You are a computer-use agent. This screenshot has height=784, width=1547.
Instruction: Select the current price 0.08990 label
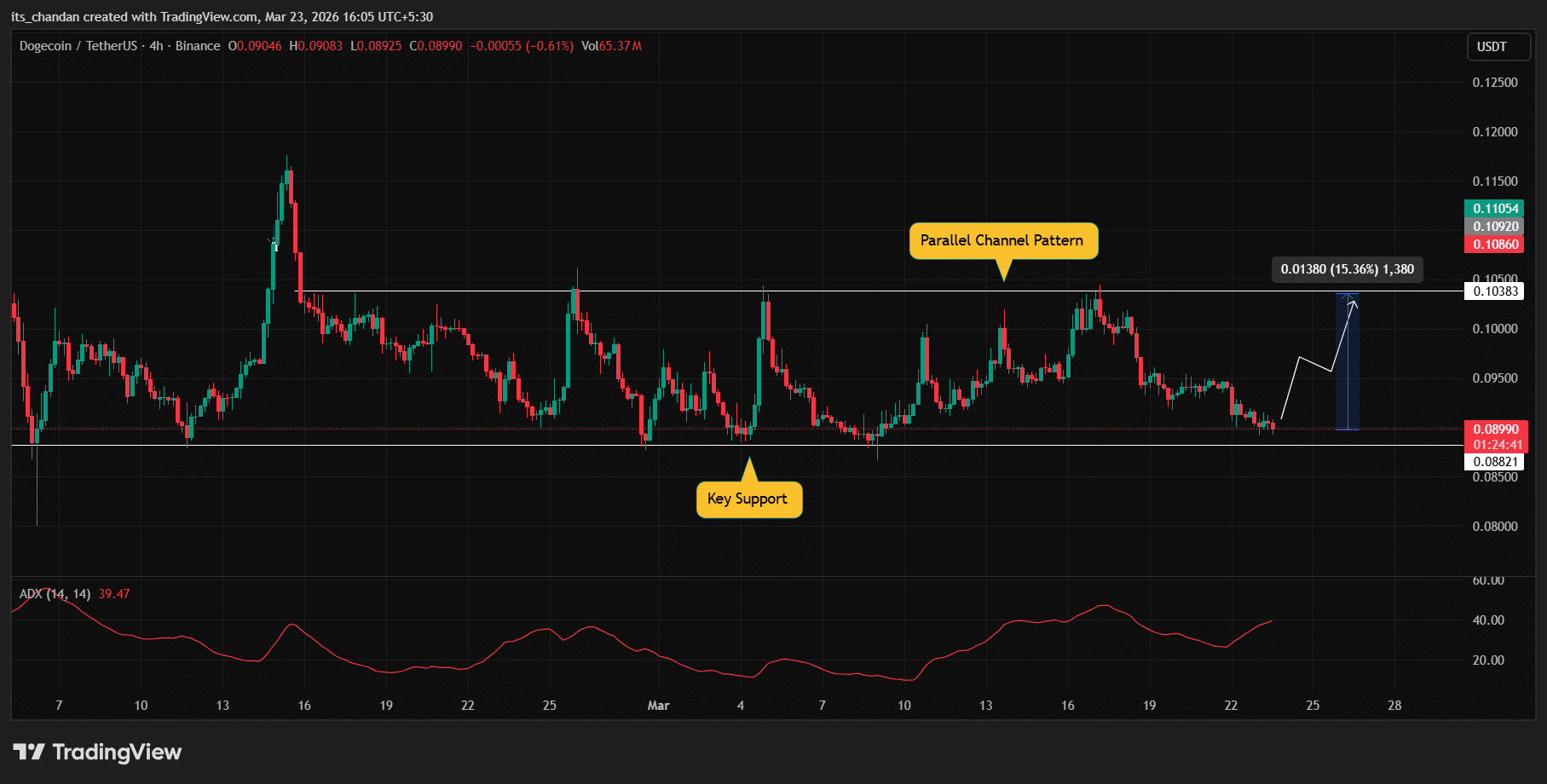[1496, 429]
